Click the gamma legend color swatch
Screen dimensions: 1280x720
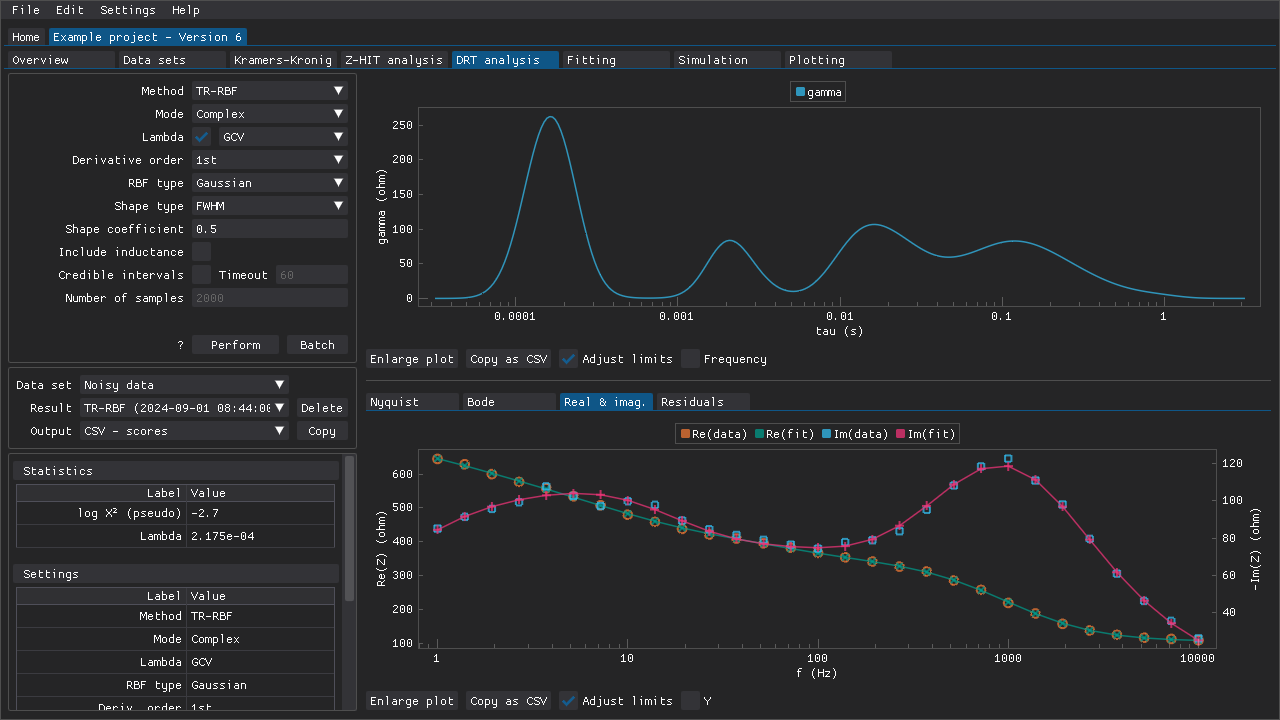(x=800, y=92)
